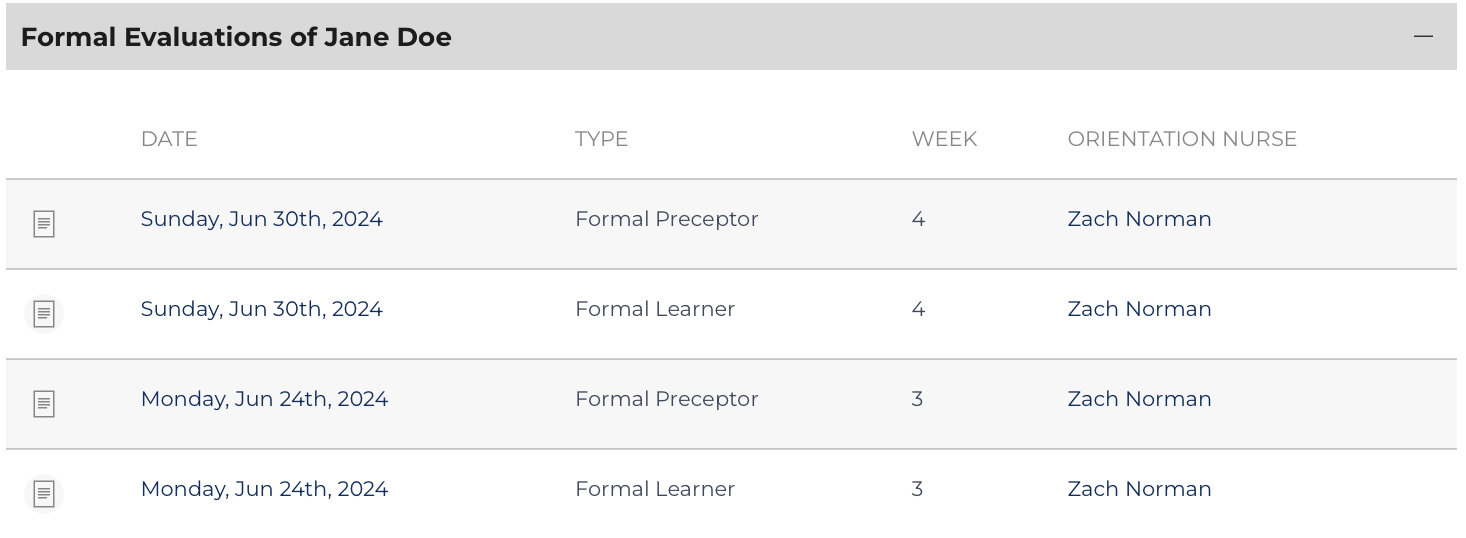The height and width of the screenshot is (538, 1466).
Task: Click the Formal Evaluations of Jane Doe heading
Action: (236, 37)
